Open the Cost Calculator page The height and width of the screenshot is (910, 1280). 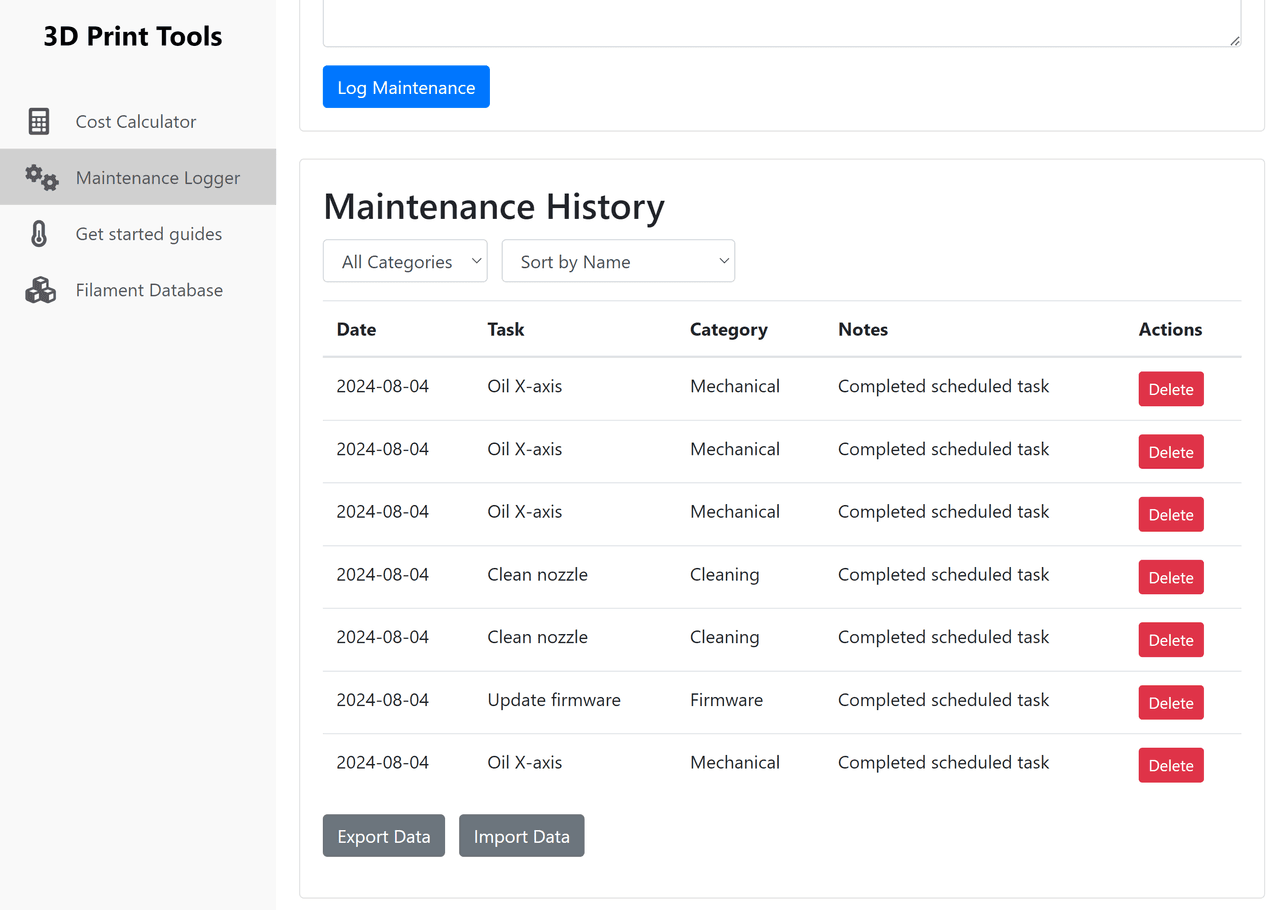(136, 122)
